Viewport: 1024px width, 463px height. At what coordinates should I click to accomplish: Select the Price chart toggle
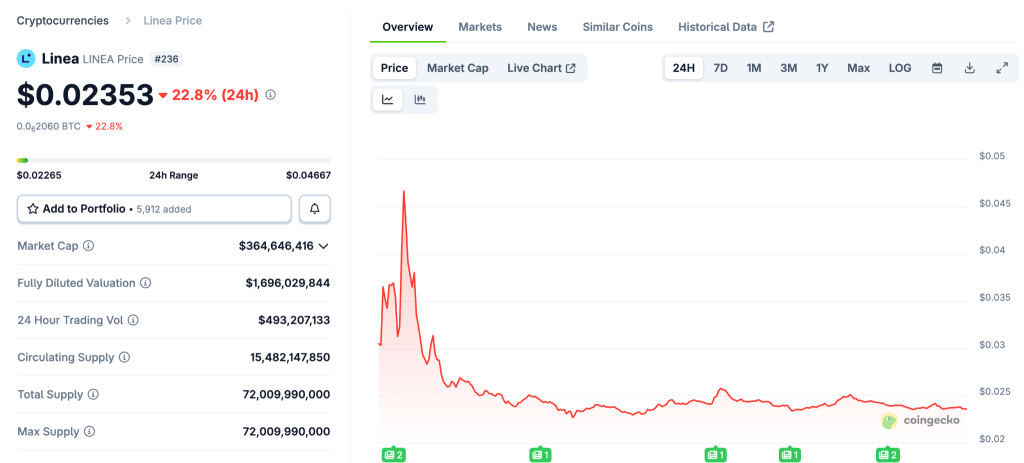[x=394, y=68]
